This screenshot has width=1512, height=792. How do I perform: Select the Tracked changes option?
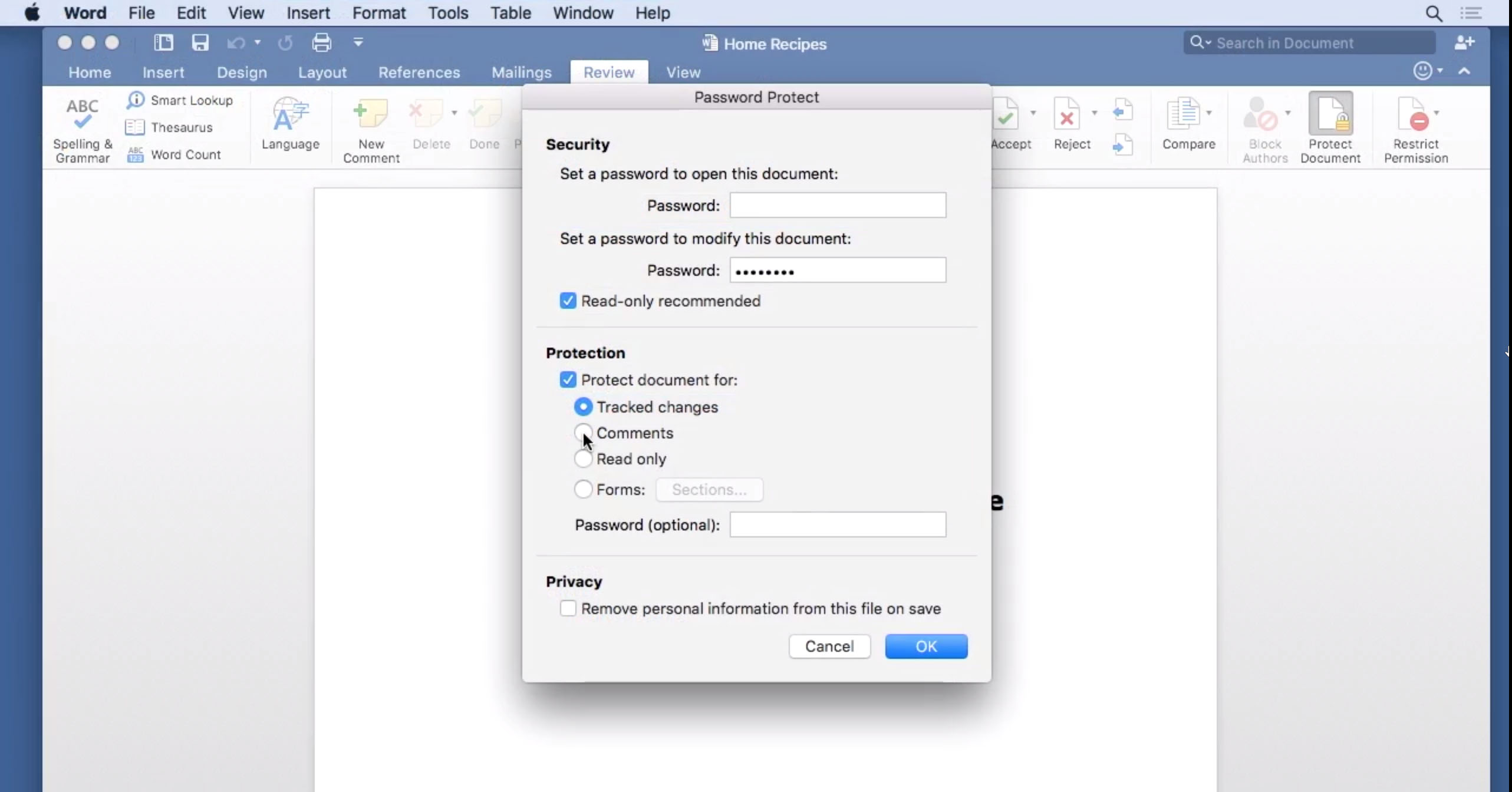[583, 407]
